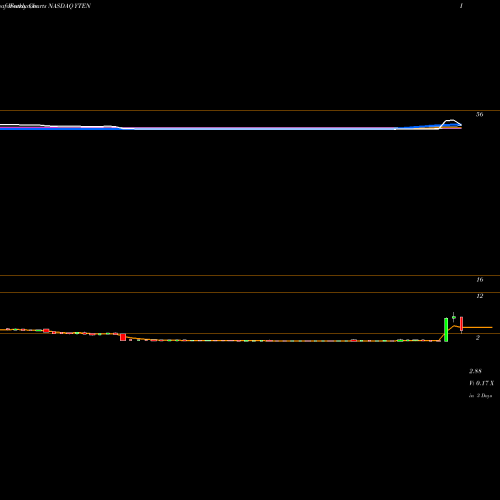Click the 16 price axis label
Viewport: 500px width, 500px height.
tap(479, 280)
